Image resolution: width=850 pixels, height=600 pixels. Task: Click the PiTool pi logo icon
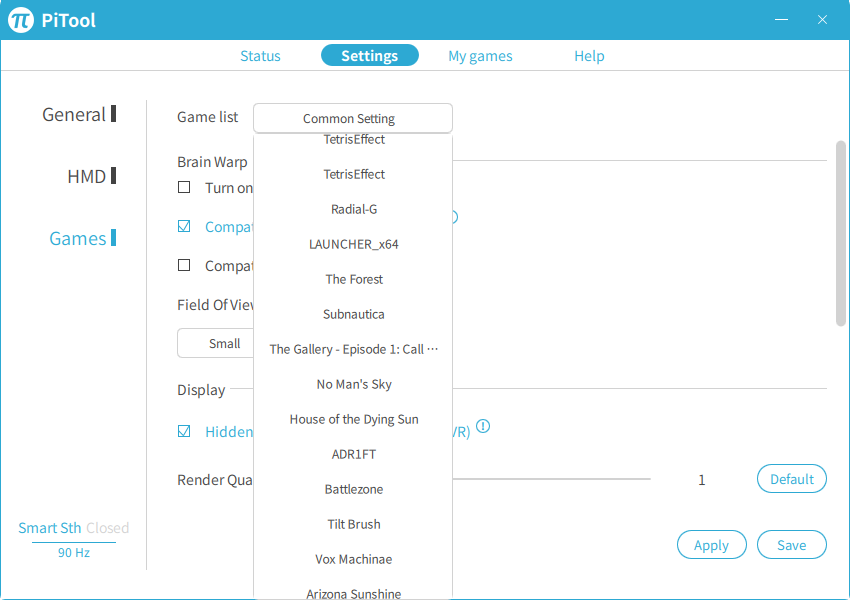tap(22, 20)
